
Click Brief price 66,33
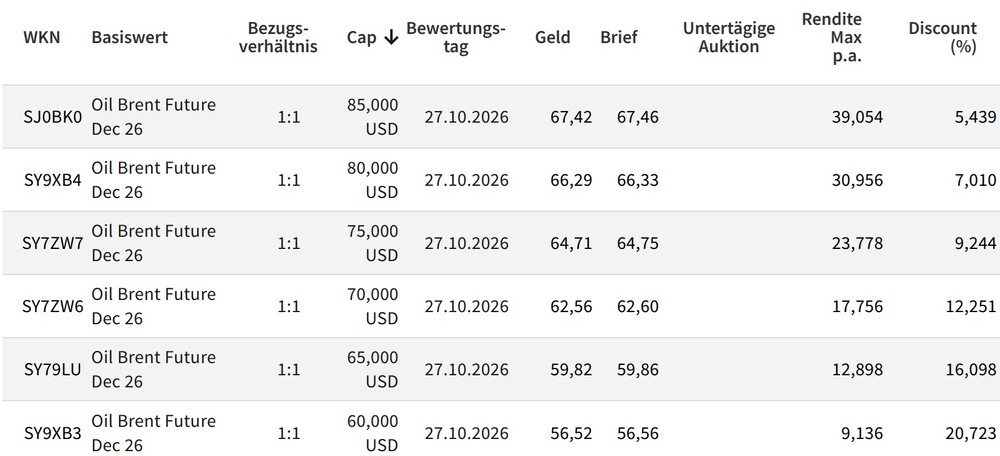(638, 180)
